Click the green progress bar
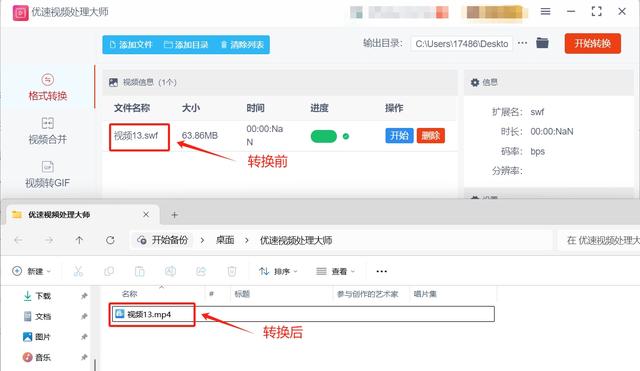This screenshot has height=371, width=640. tap(324, 136)
